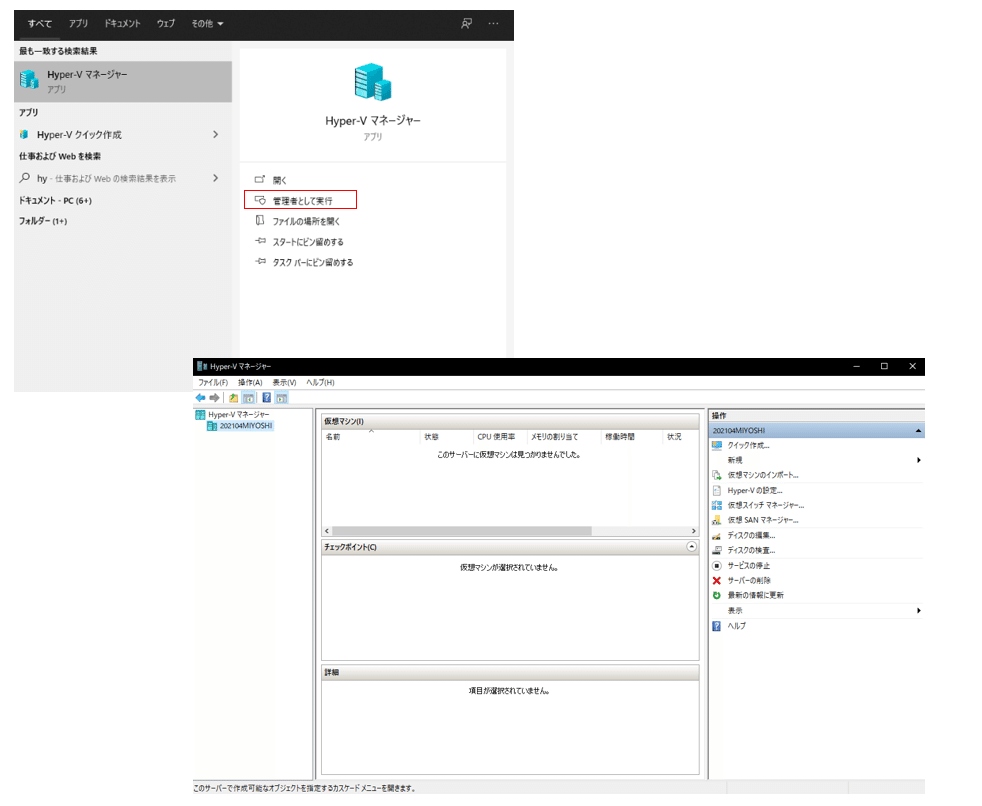
Task: Select 202104MIYOSHI server in the tree
Action: [240, 426]
